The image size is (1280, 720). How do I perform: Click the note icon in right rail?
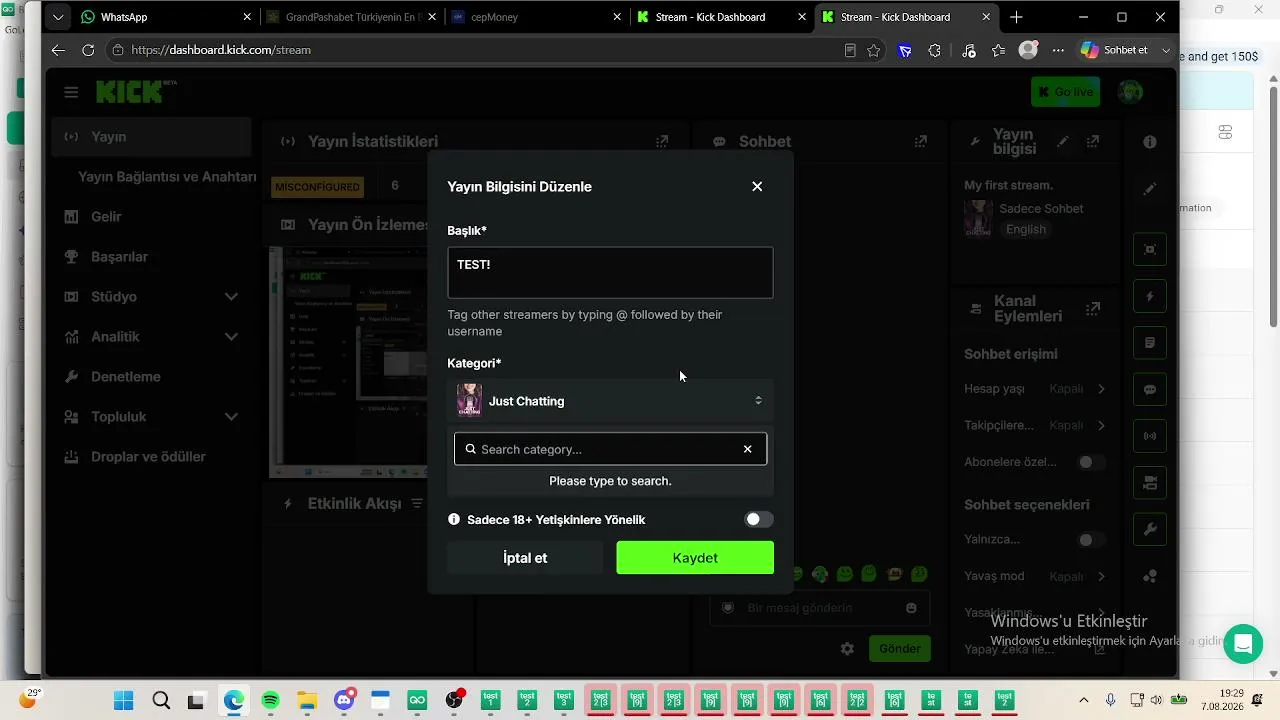[x=1150, y=343]
